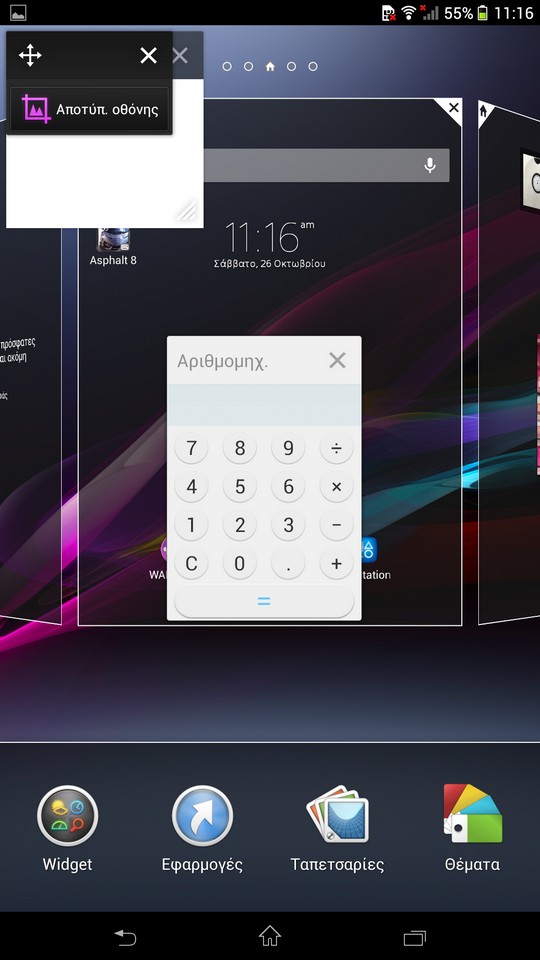Screen dimensions: 540x960
Task: Open the recent apps navigation button
Action: click(414, 937)
